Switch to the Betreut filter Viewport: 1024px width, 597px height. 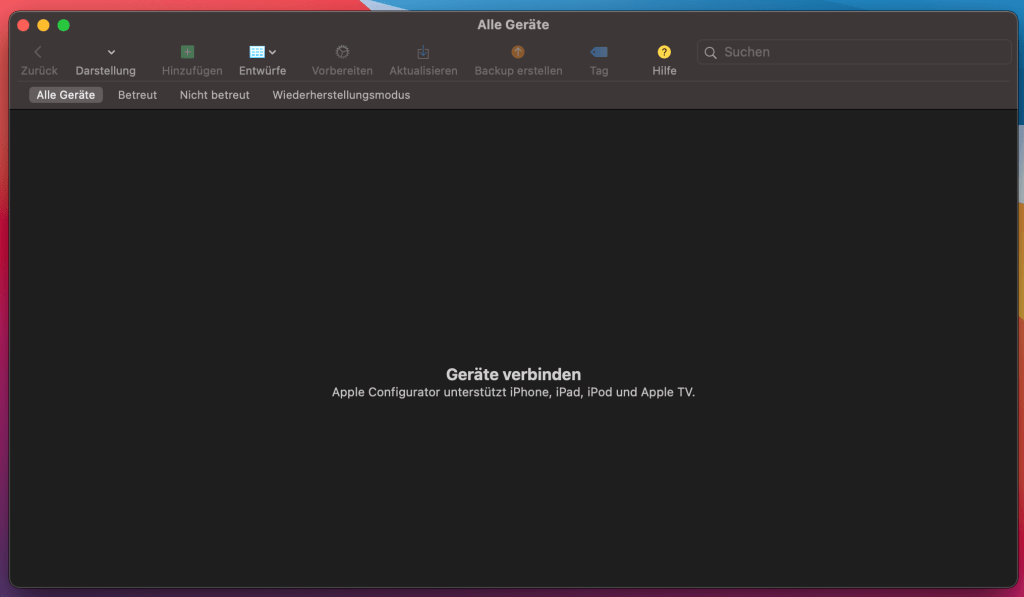[x=137, y=95]
